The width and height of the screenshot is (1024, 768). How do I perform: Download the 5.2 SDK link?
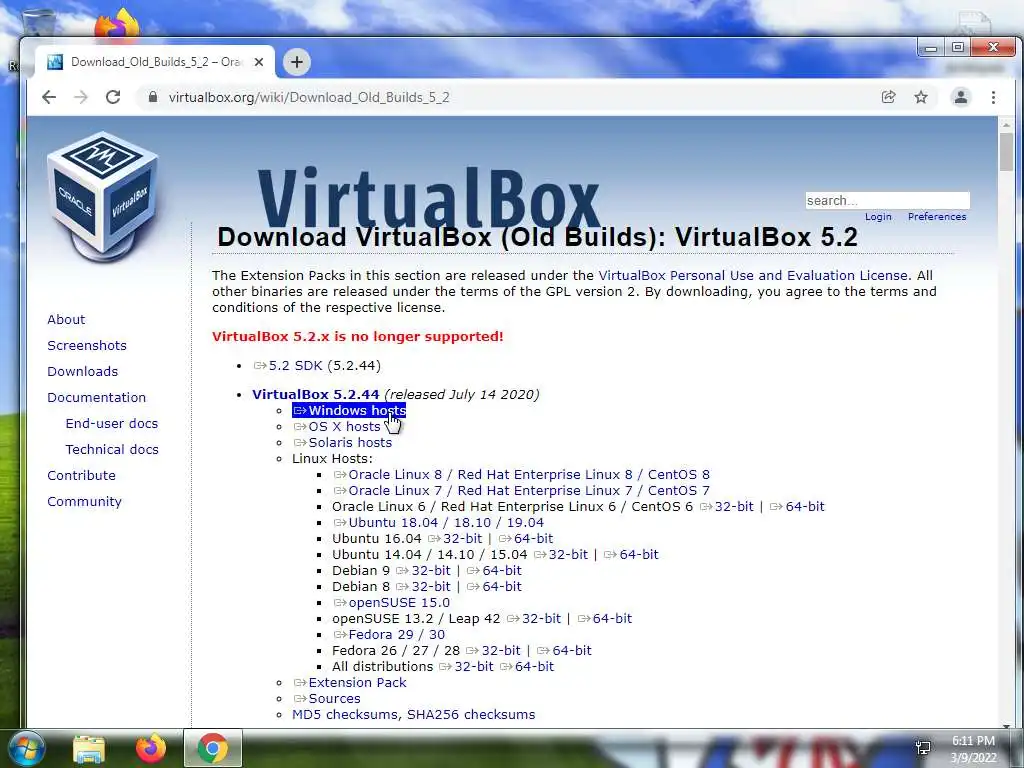(x=288, y=366)
